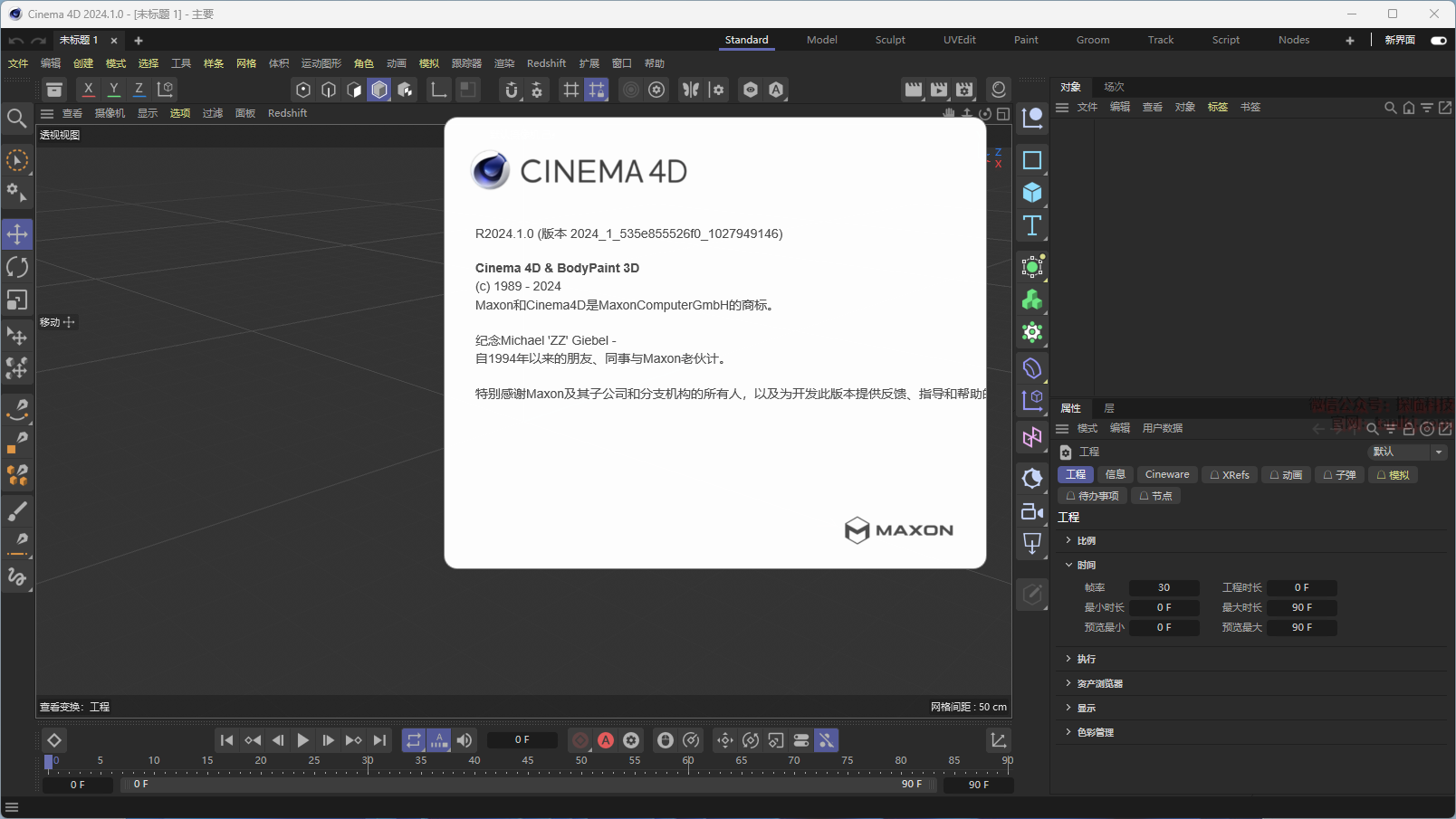The image size is (1456, 819).
Task: Toggle the 新界面 new layout switch
Action: click(x=1438, y=40)
